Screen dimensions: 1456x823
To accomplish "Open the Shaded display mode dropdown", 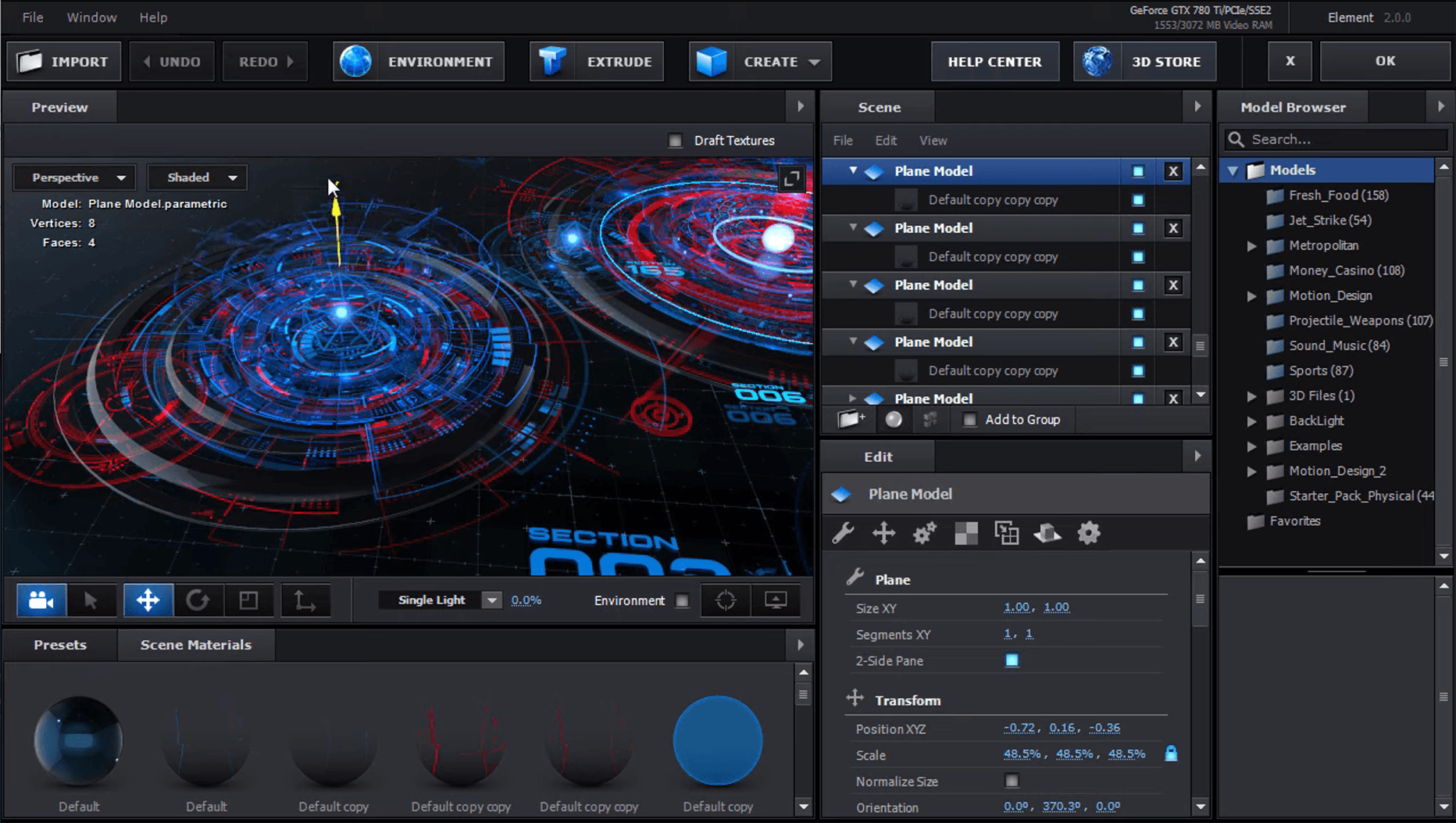I will 198,177.
